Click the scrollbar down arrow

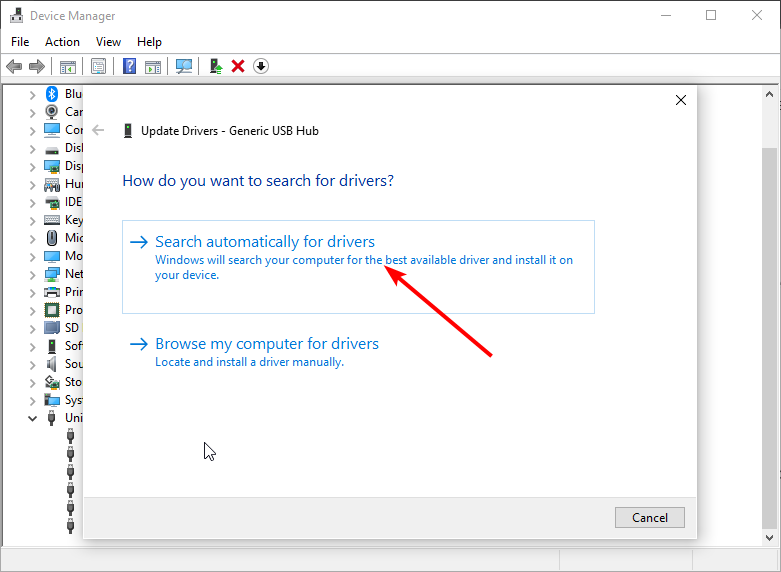[x=769, y=538]
